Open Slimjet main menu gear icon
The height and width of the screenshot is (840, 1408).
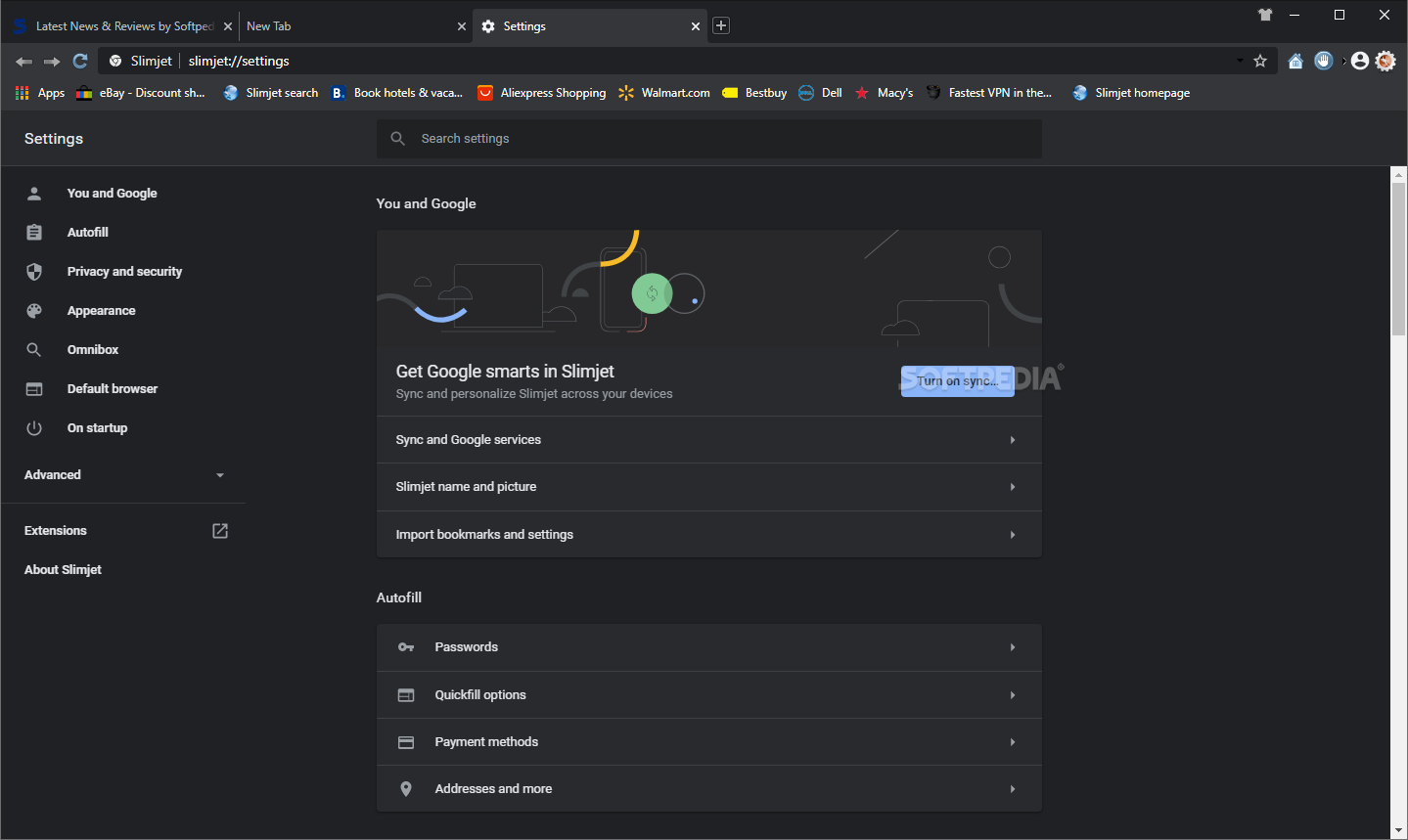point(1385,61)
